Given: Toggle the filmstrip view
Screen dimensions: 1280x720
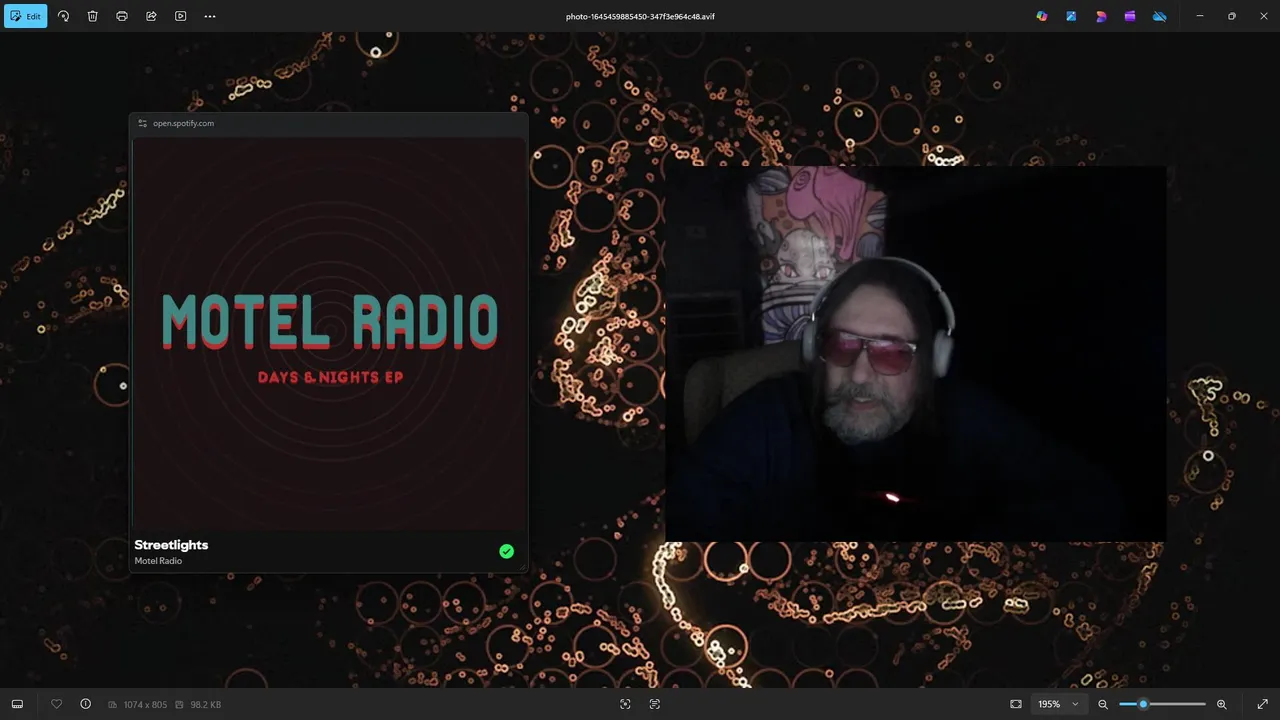Looking at the screenshot, I should click(x=17, y=704).
